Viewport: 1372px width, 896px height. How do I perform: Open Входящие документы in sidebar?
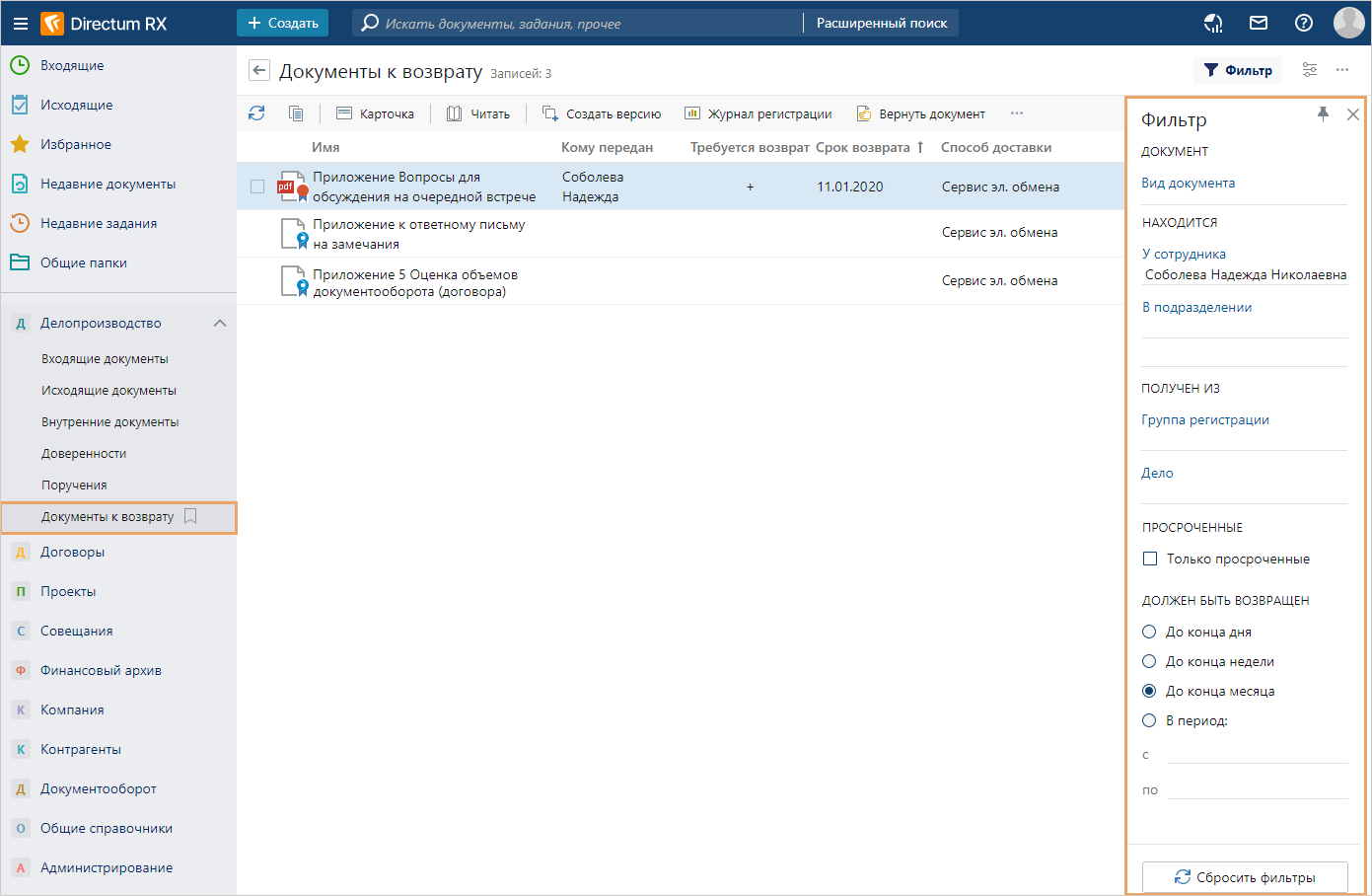105,358
